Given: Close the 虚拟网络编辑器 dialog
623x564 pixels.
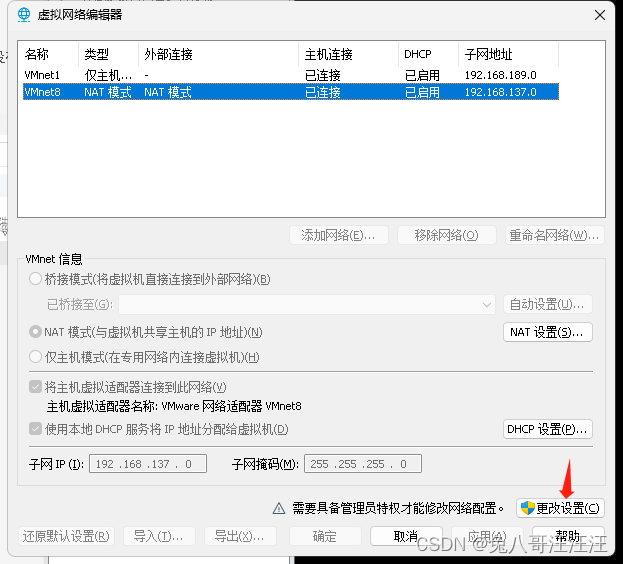Looking at the screenshot, I should pyautogui.click(x=600, y=15).
